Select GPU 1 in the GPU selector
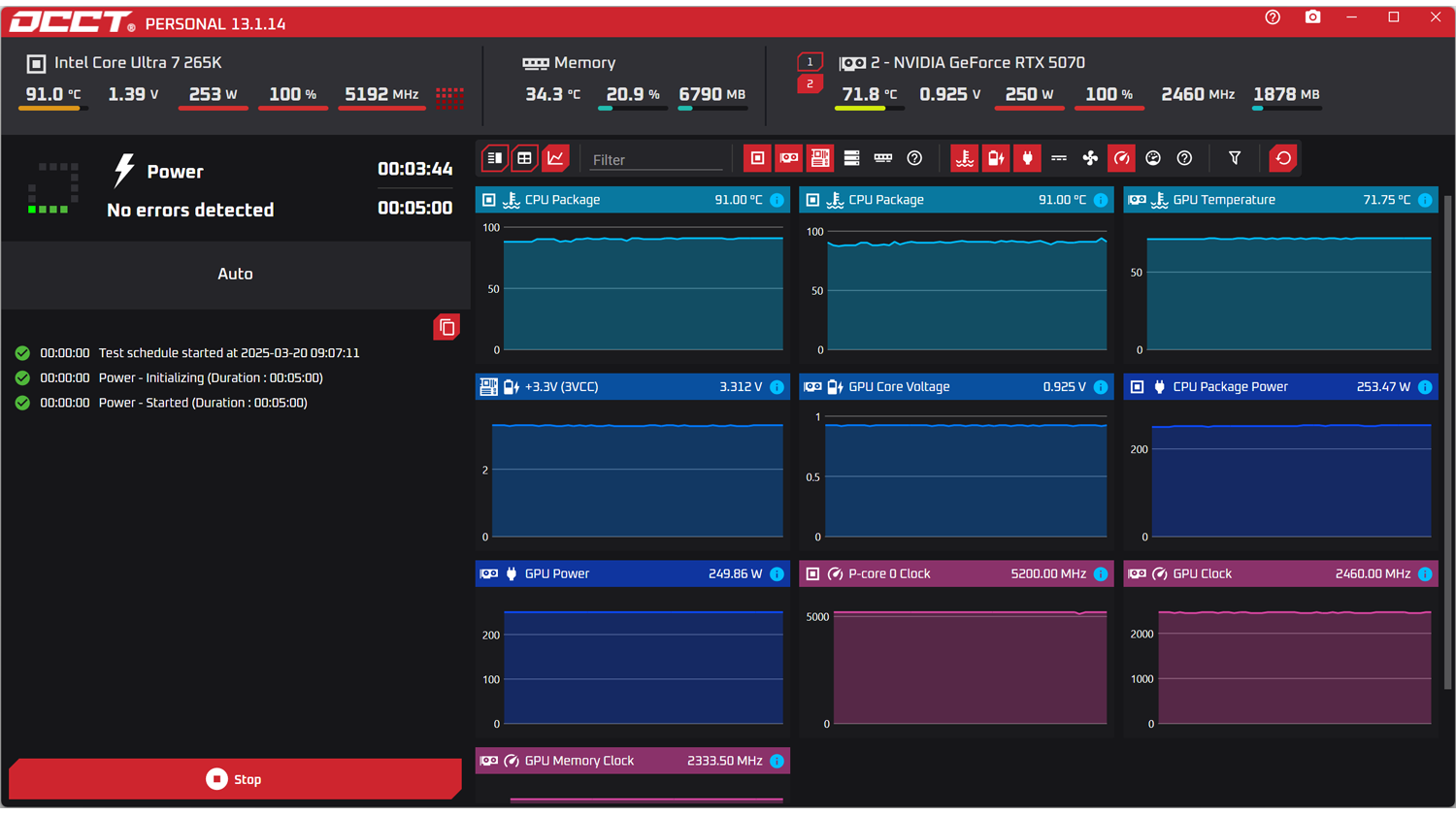The image size is (1456, 816). point(810,62)
